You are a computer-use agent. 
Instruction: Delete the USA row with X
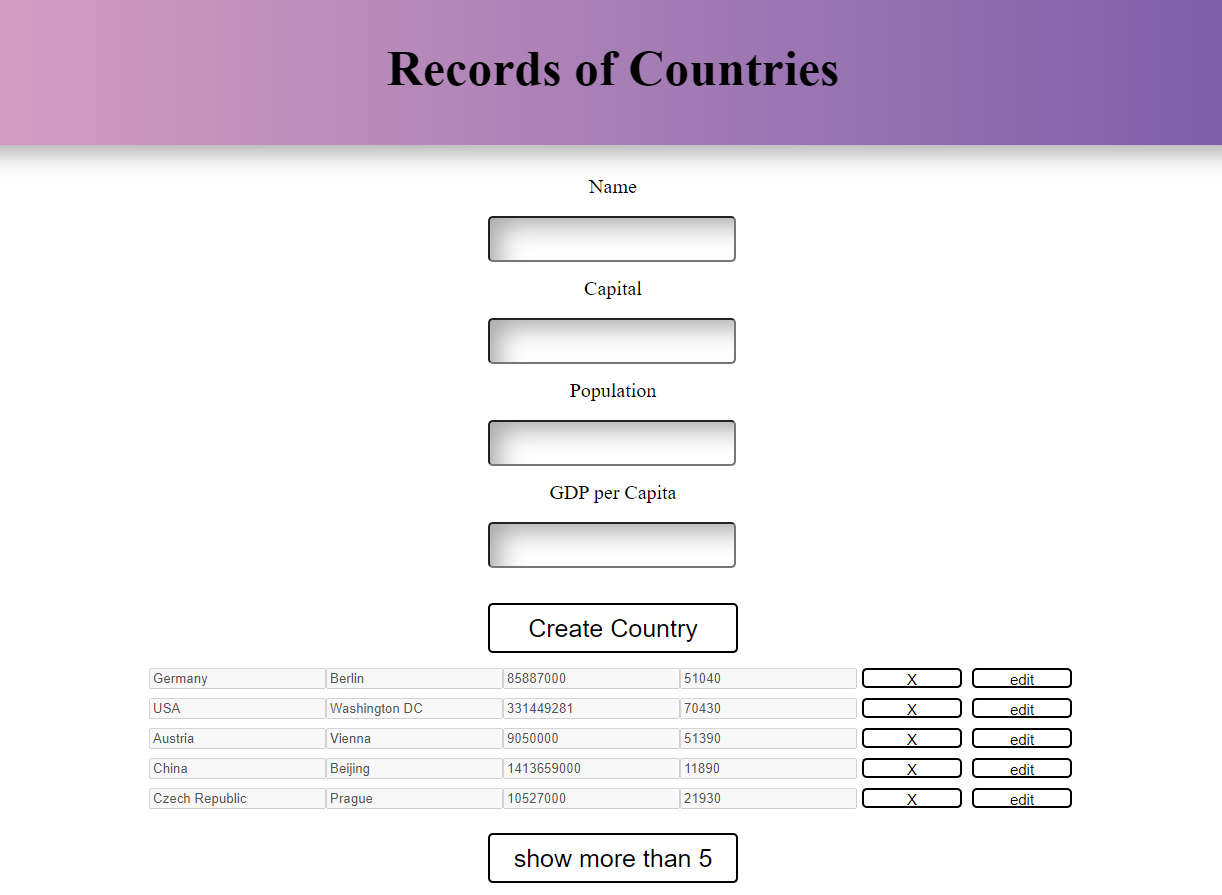[912, 708]
